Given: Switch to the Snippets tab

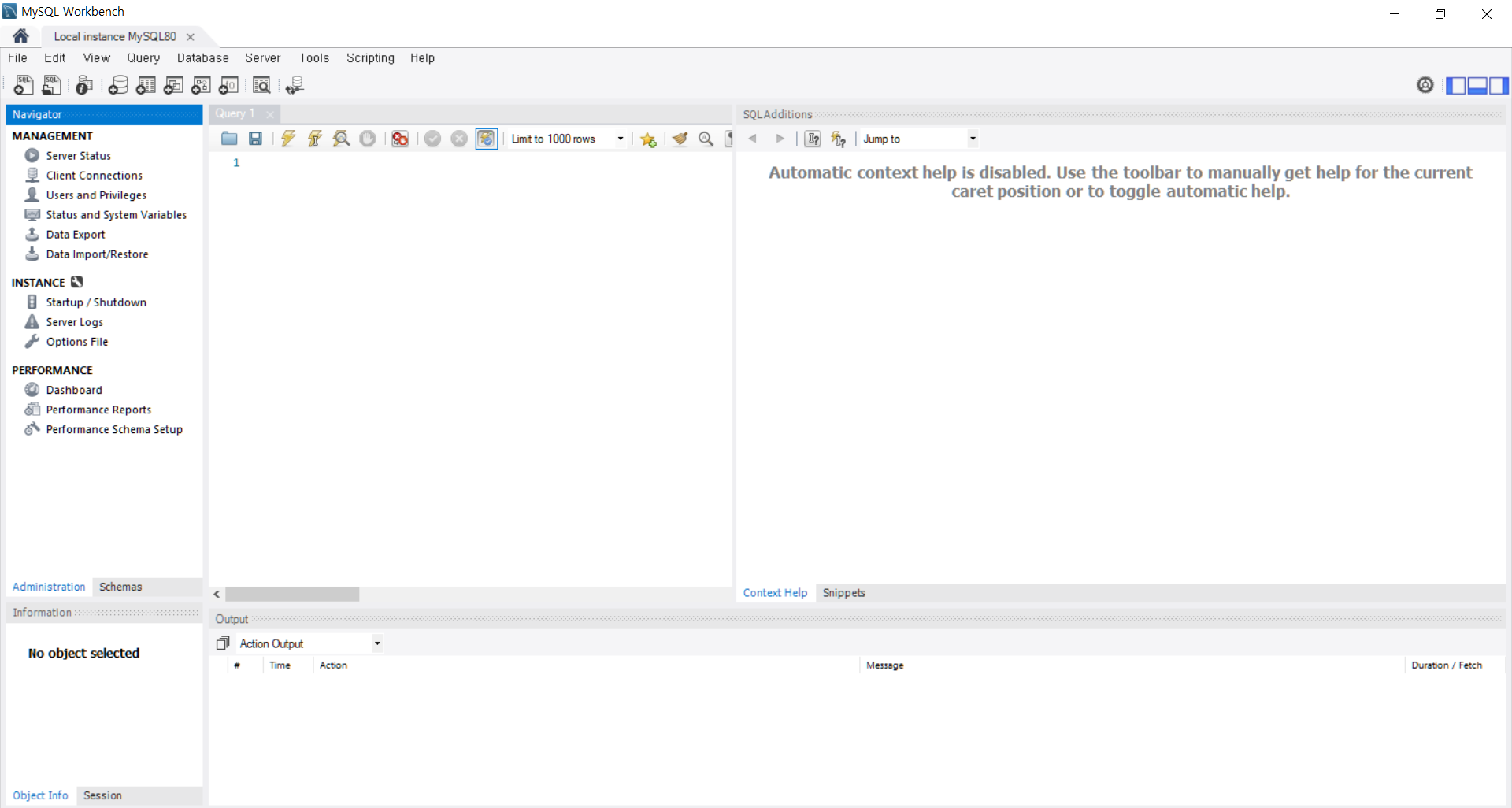Looking at the screenshot, I should tap(844, 593).
